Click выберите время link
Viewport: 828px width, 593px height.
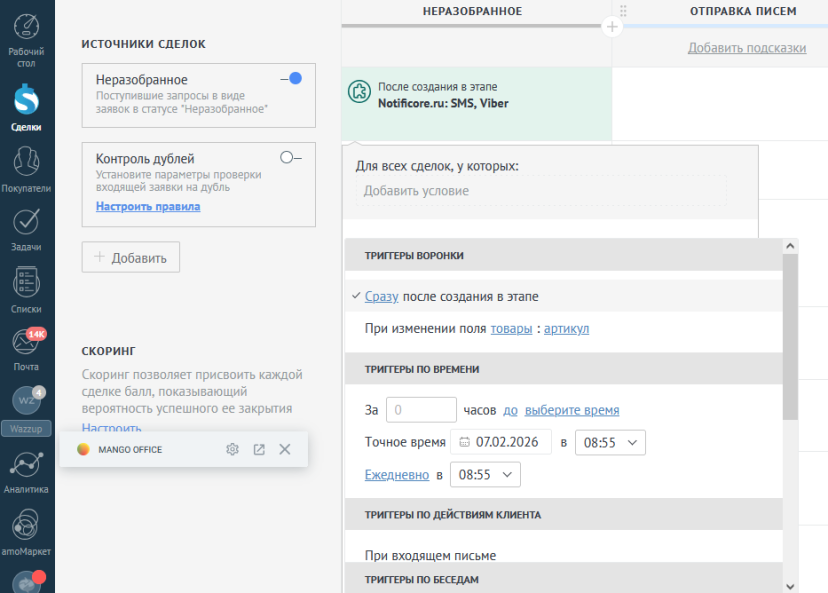point(572,410)
